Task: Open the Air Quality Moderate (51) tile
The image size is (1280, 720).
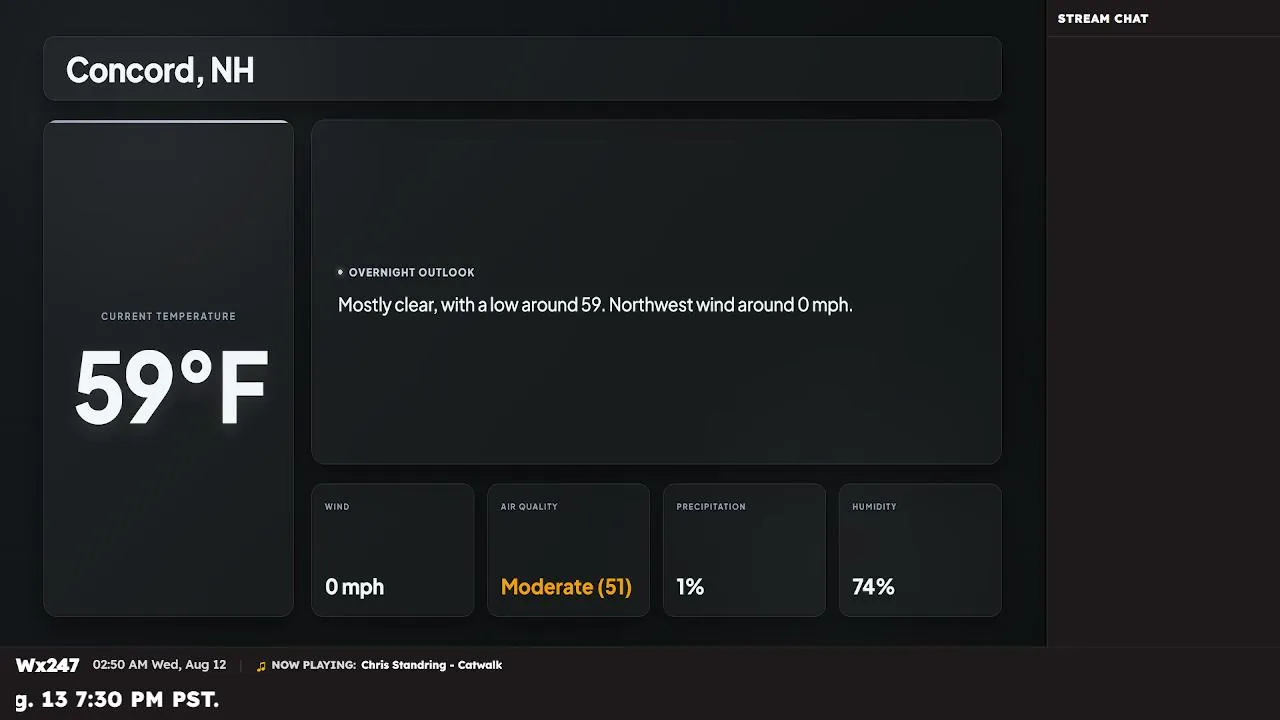Action: coord(568,550)
